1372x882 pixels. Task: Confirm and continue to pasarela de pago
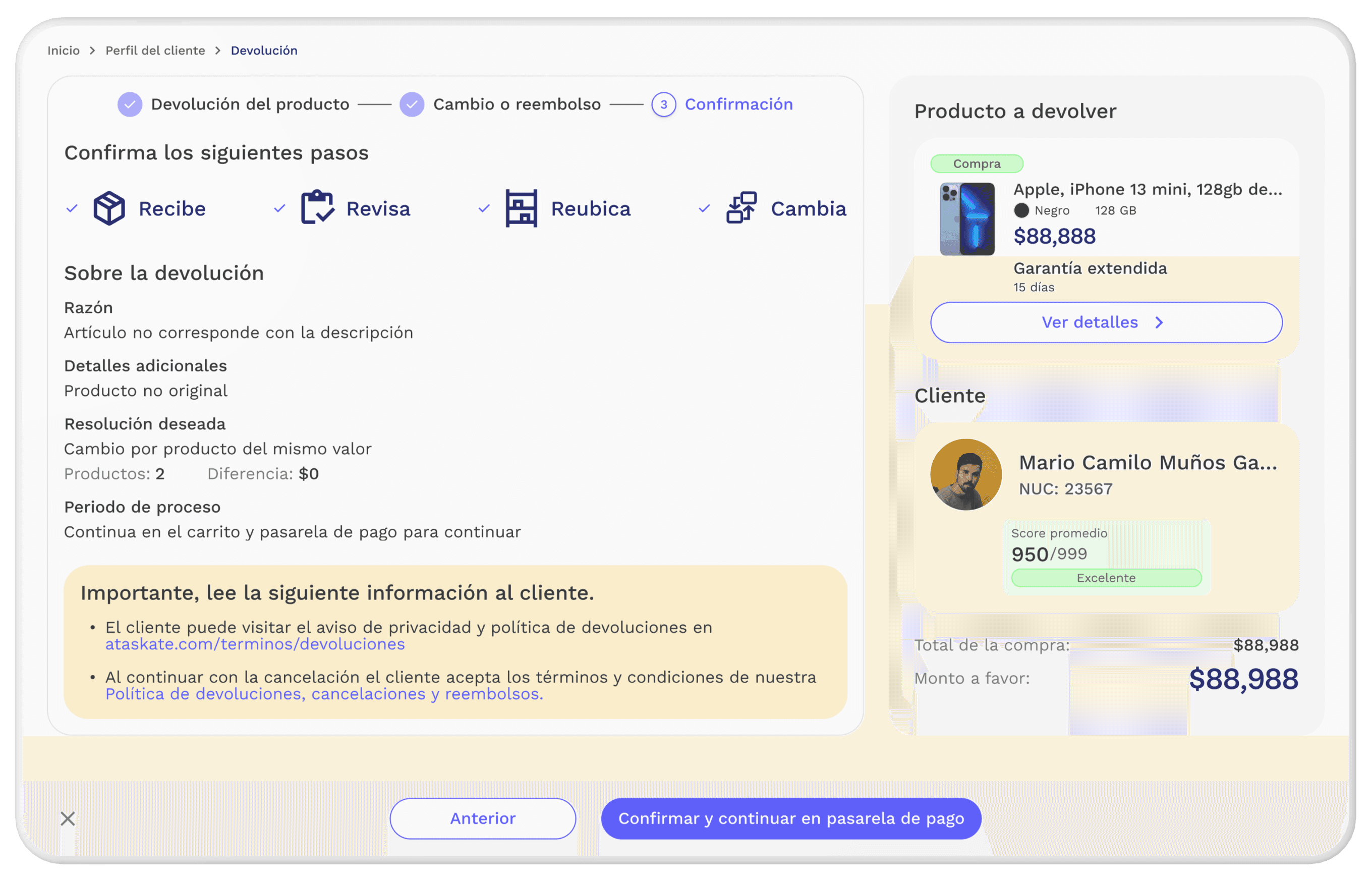point(790,818)
